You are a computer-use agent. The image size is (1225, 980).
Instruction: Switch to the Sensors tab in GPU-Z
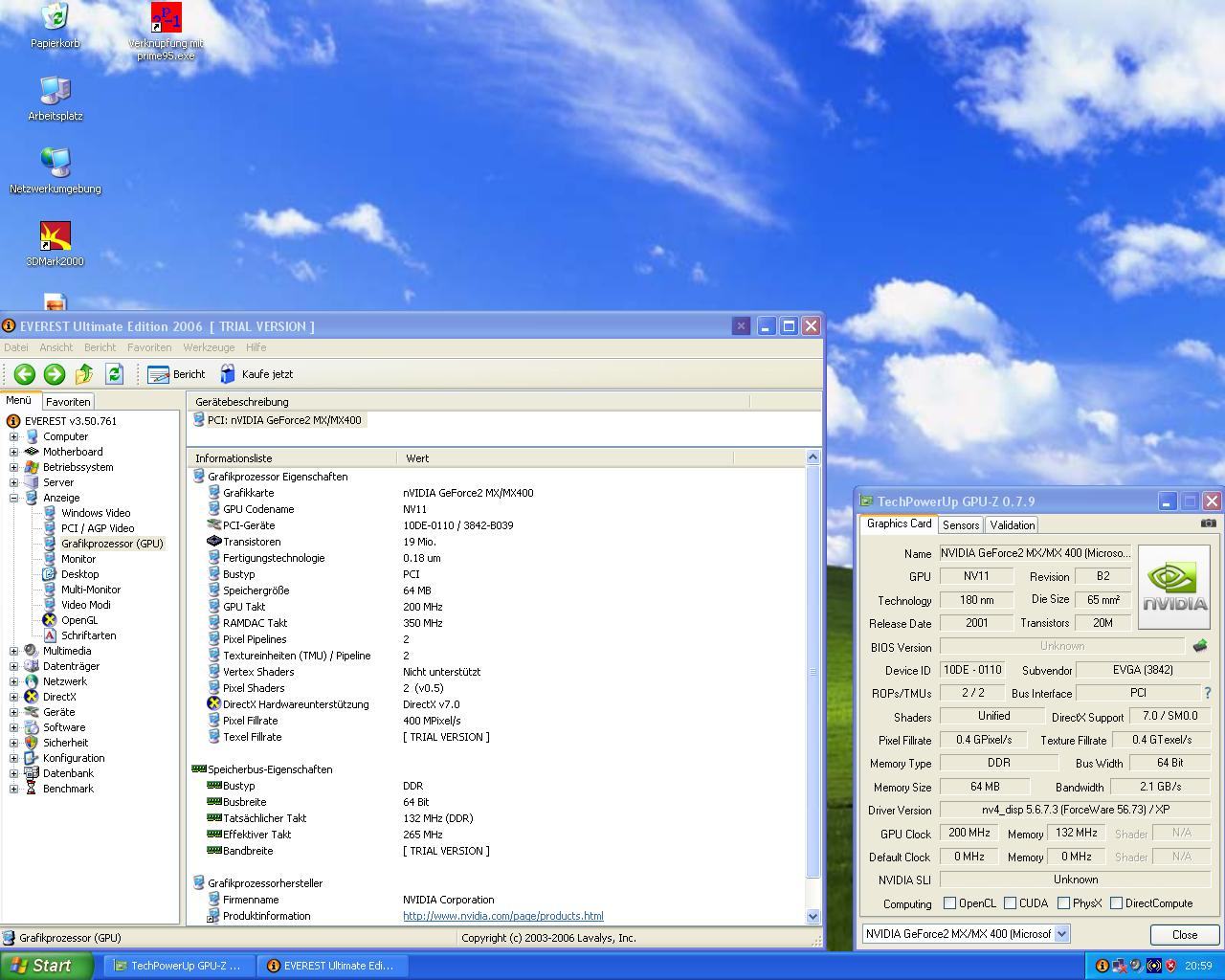[x=960, y=524]
